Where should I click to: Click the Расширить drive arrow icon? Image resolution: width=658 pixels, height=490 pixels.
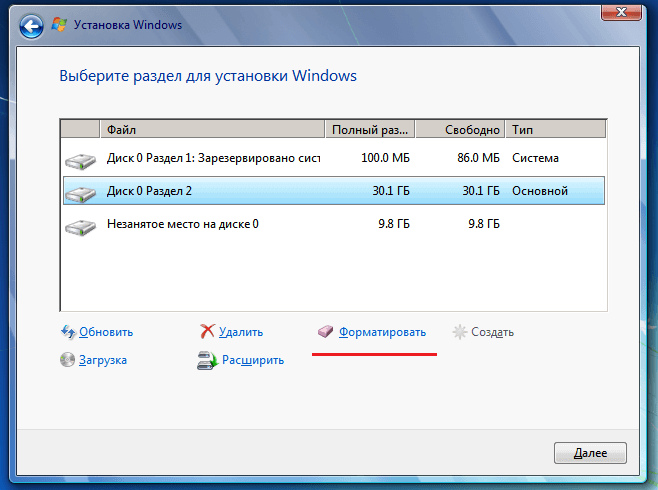(208, 360)
